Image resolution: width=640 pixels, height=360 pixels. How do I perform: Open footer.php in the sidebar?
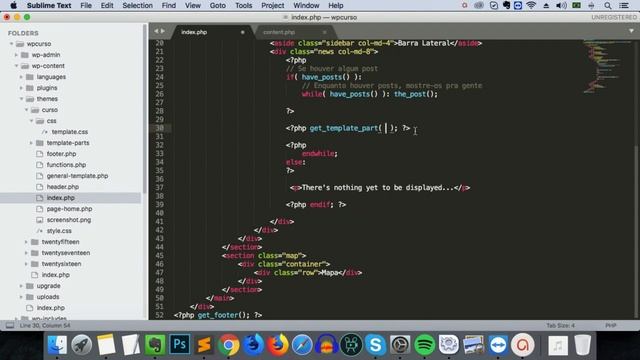click(61, 154)
